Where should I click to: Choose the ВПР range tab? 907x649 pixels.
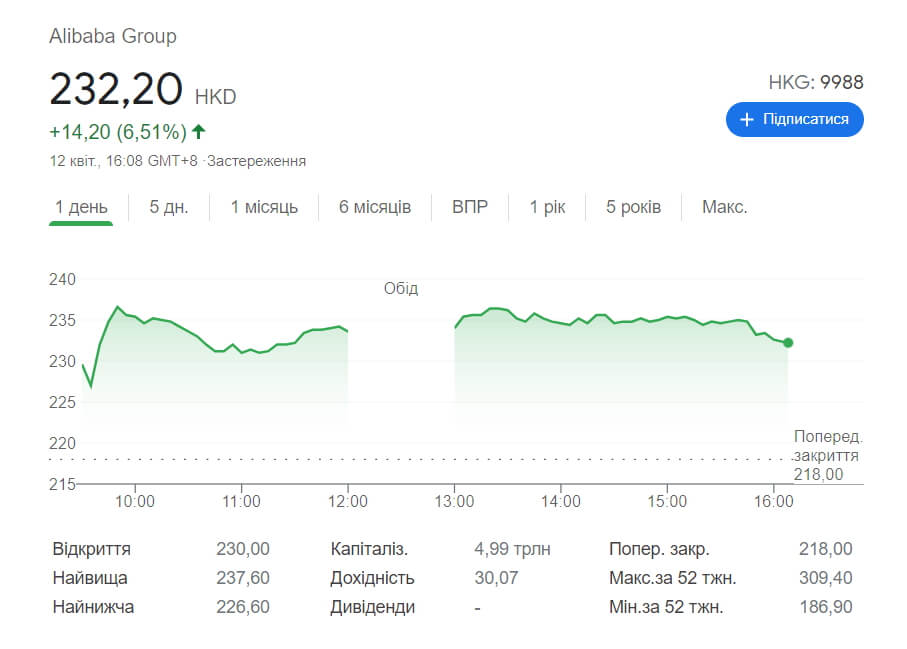tap(470, 207)
